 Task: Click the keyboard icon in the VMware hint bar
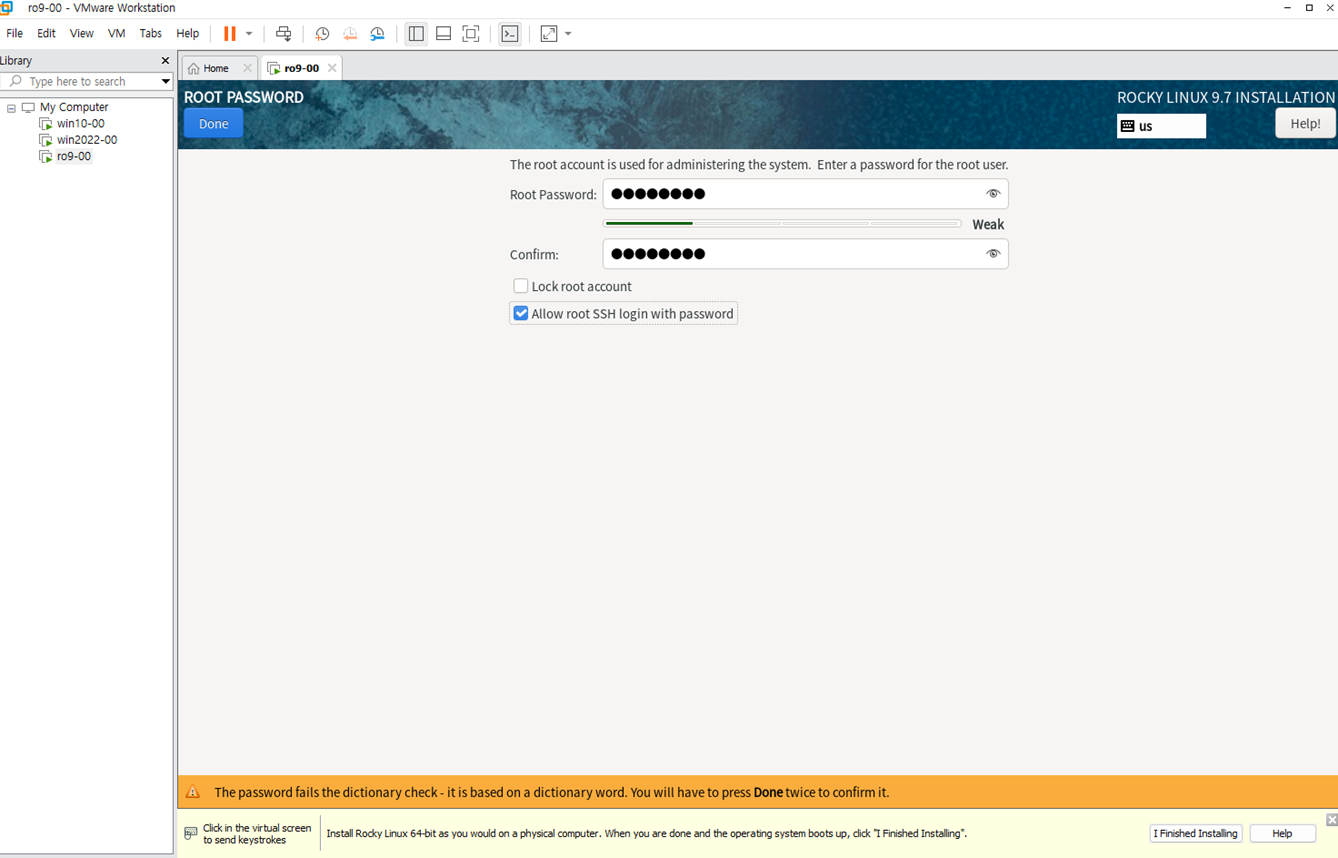tap(191, 833)
